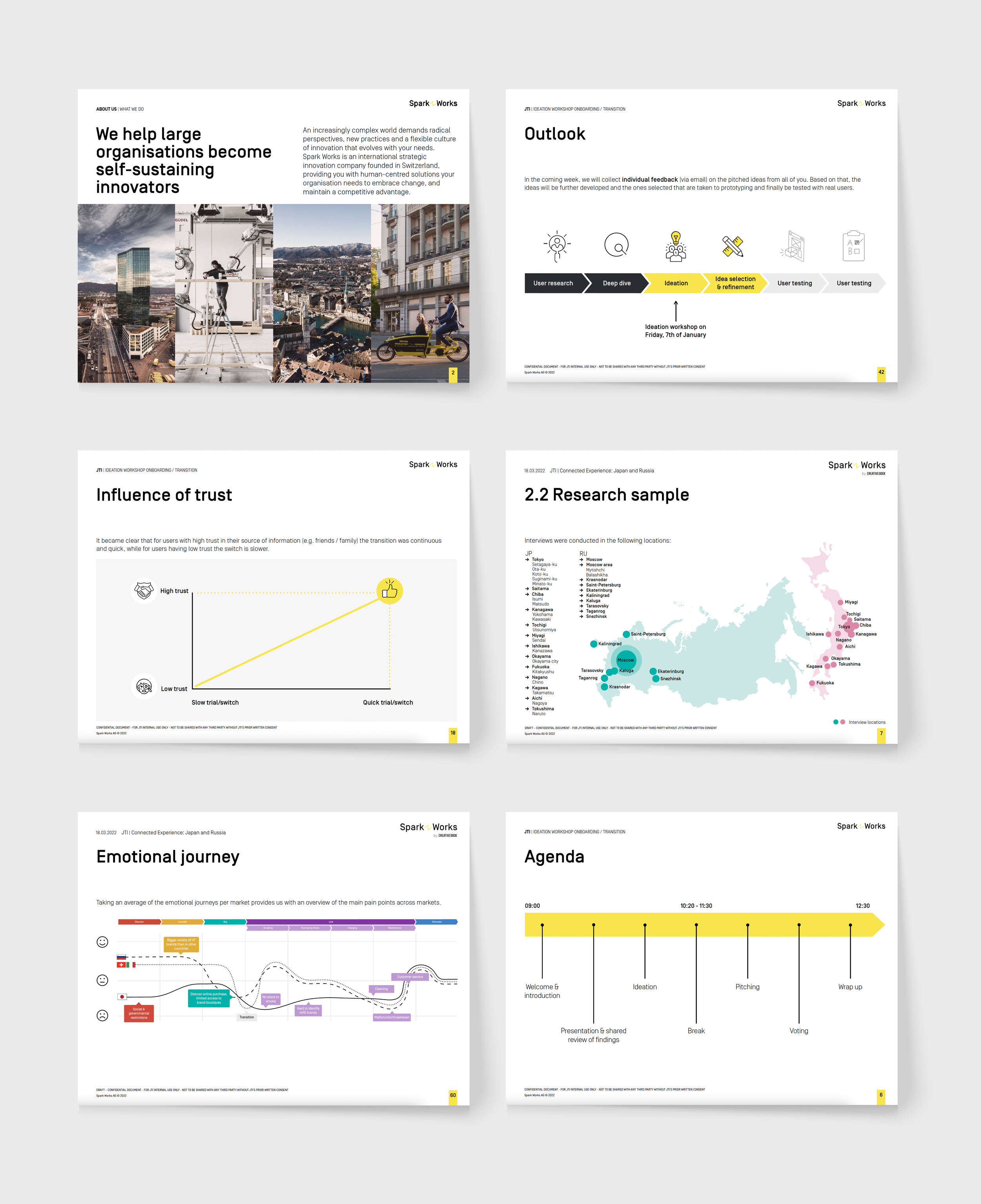Select the yellow Ideation process step
The width and height of the screenshot is (981, 1204).
pyautogui.click(x=676, y=283)
